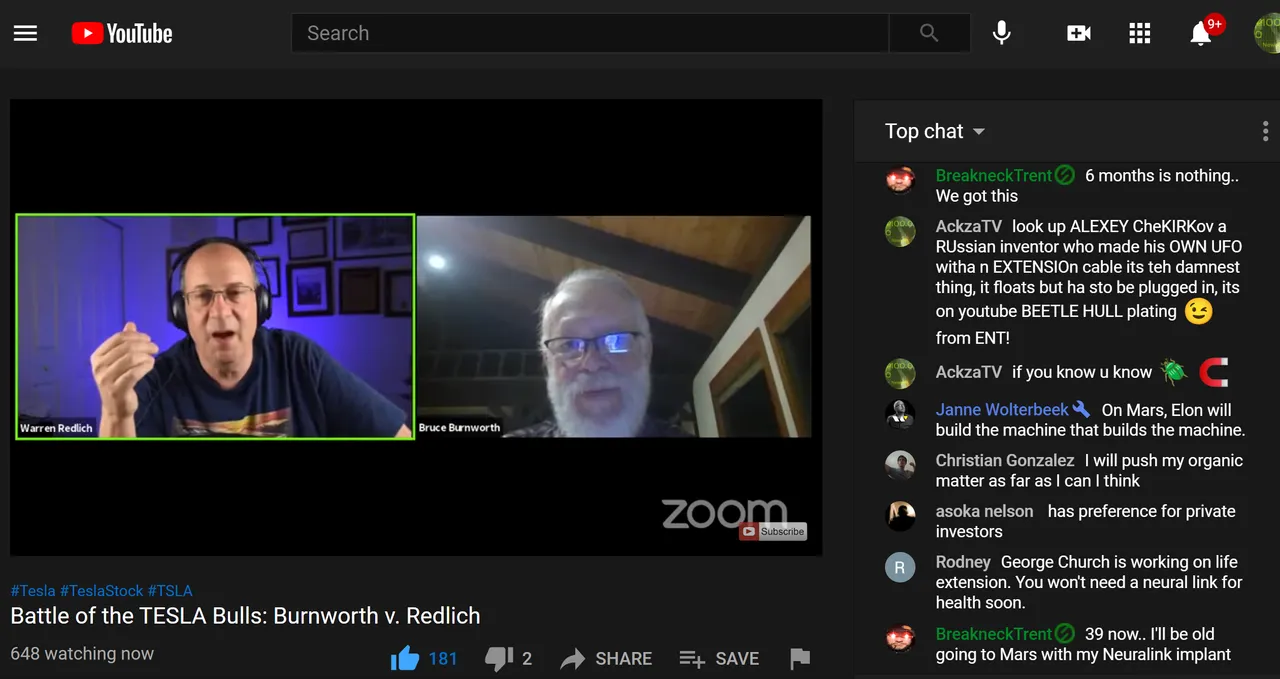Viewport: 1280px width, 679px height.
Task: Click the asoka nelson author name
Action: [x=984, y=511]
